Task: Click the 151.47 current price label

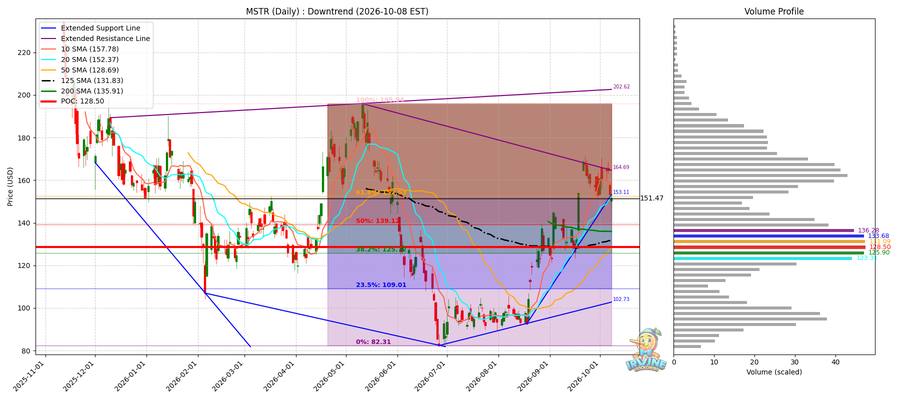Action: (651, 198)
